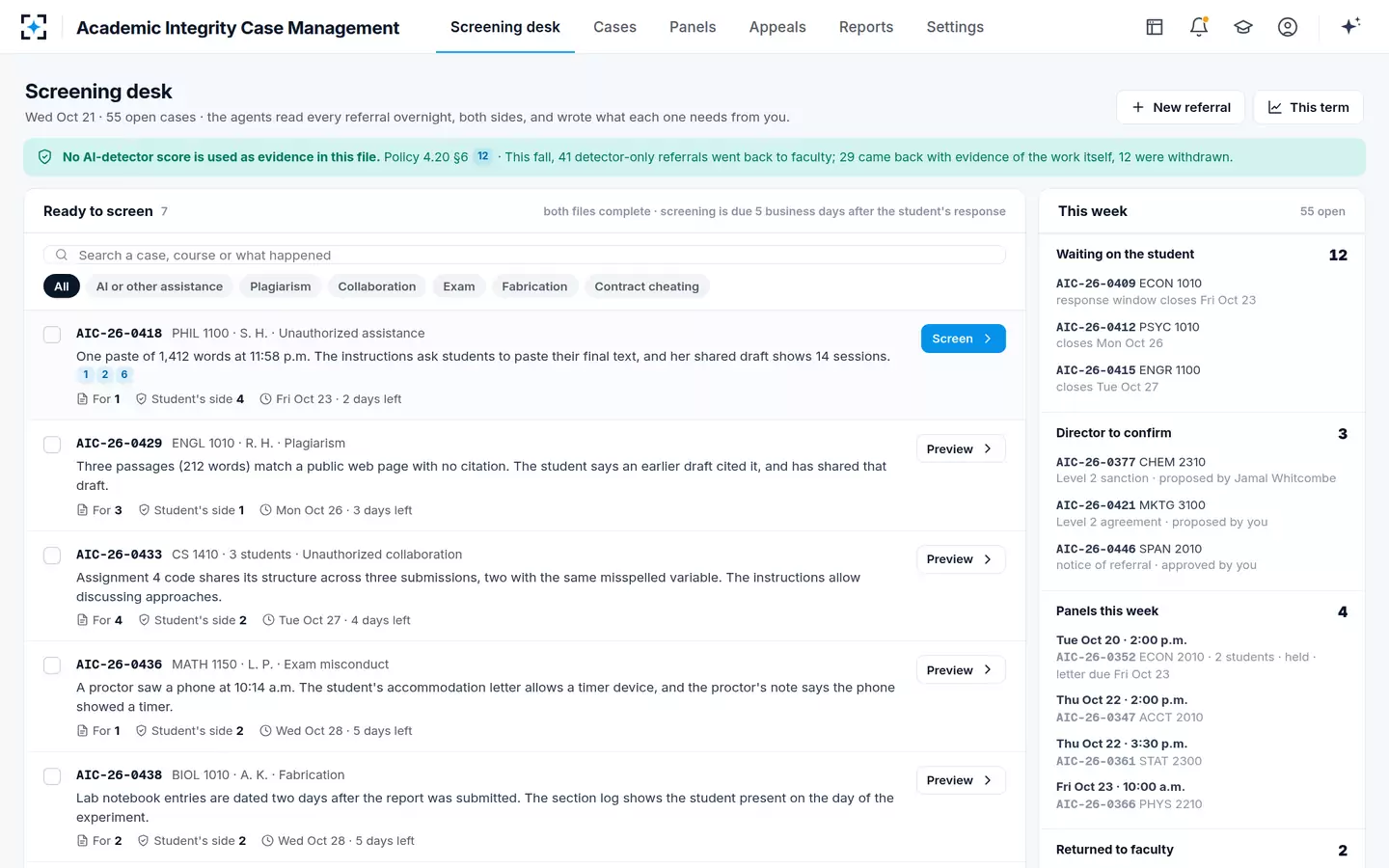Click the document icon next to For 3 in AIC-26-0429

point(82,510)
